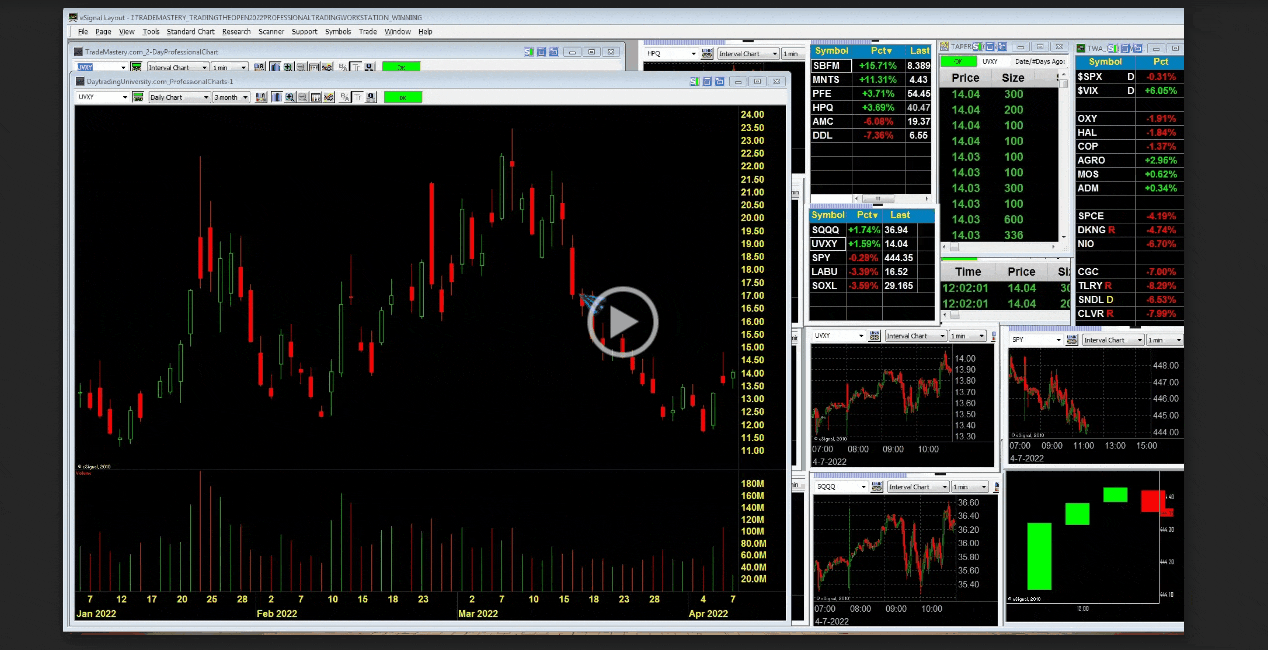
Task: Zoom in using the TradeMastery chart toolbar magnifier
Action: pyautogui.click(x=288, y=67)
